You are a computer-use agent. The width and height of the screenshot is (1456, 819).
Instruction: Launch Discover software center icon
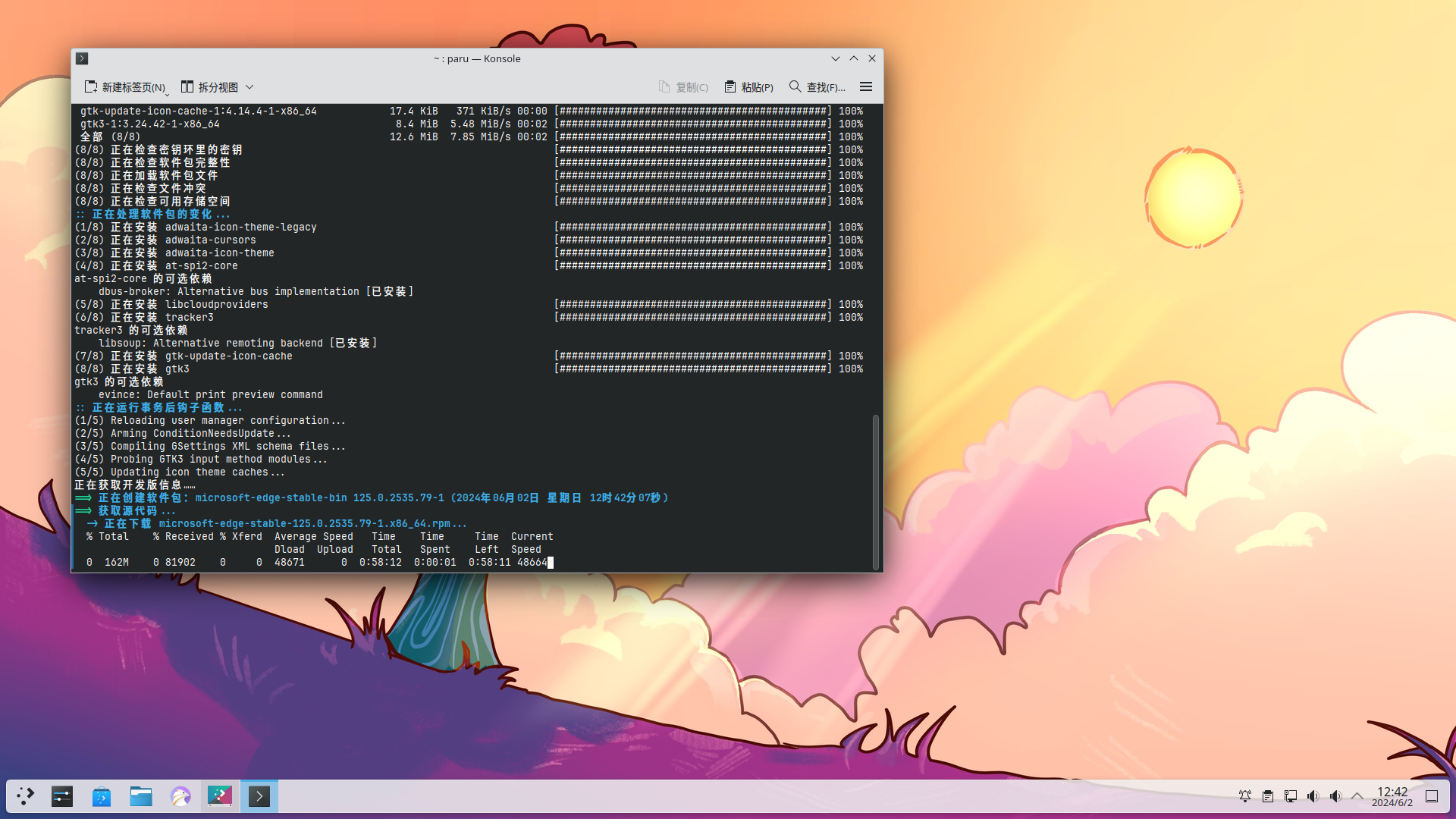point(102,796)
